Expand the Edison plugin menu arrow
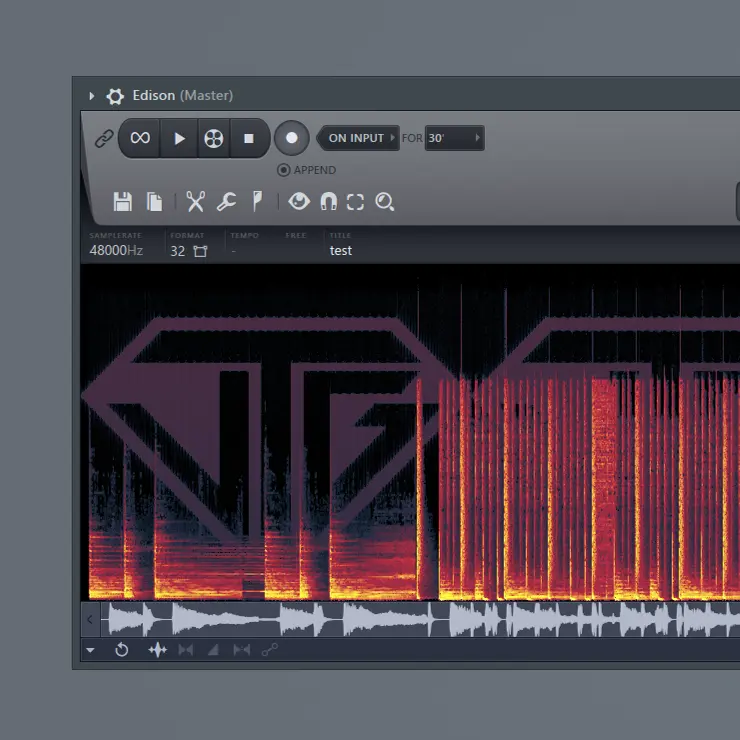The height and width of the screenshot is (740, 740). (92, 96)
